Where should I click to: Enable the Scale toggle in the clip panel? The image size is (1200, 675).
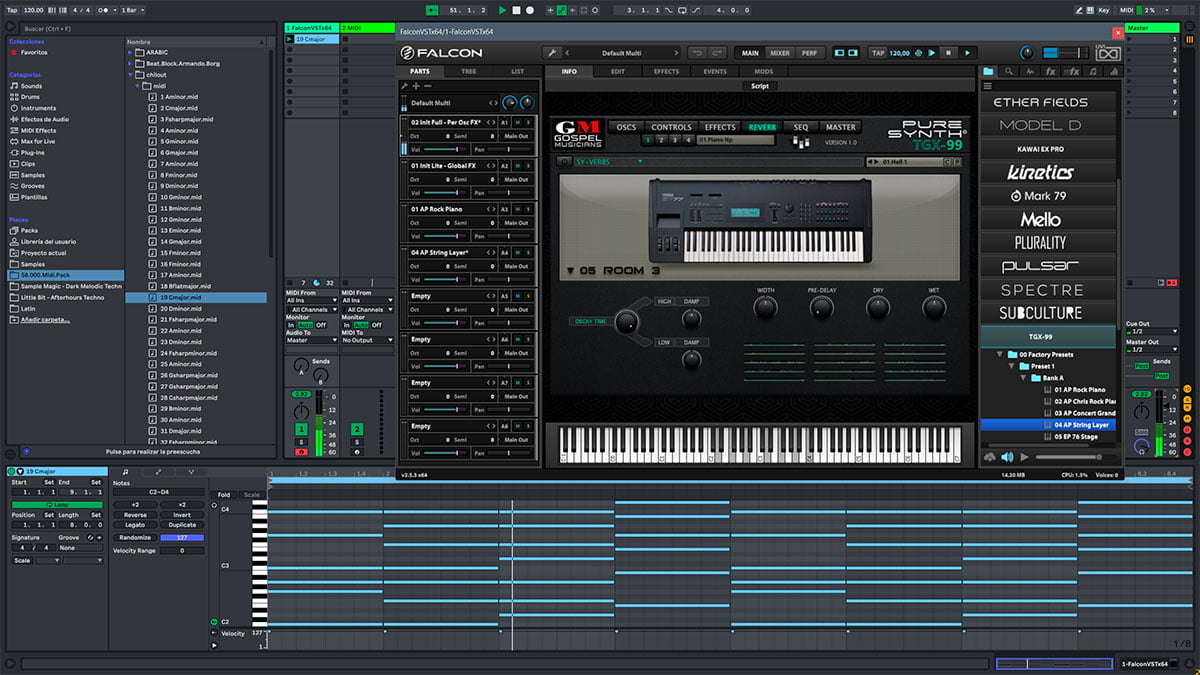22,560
